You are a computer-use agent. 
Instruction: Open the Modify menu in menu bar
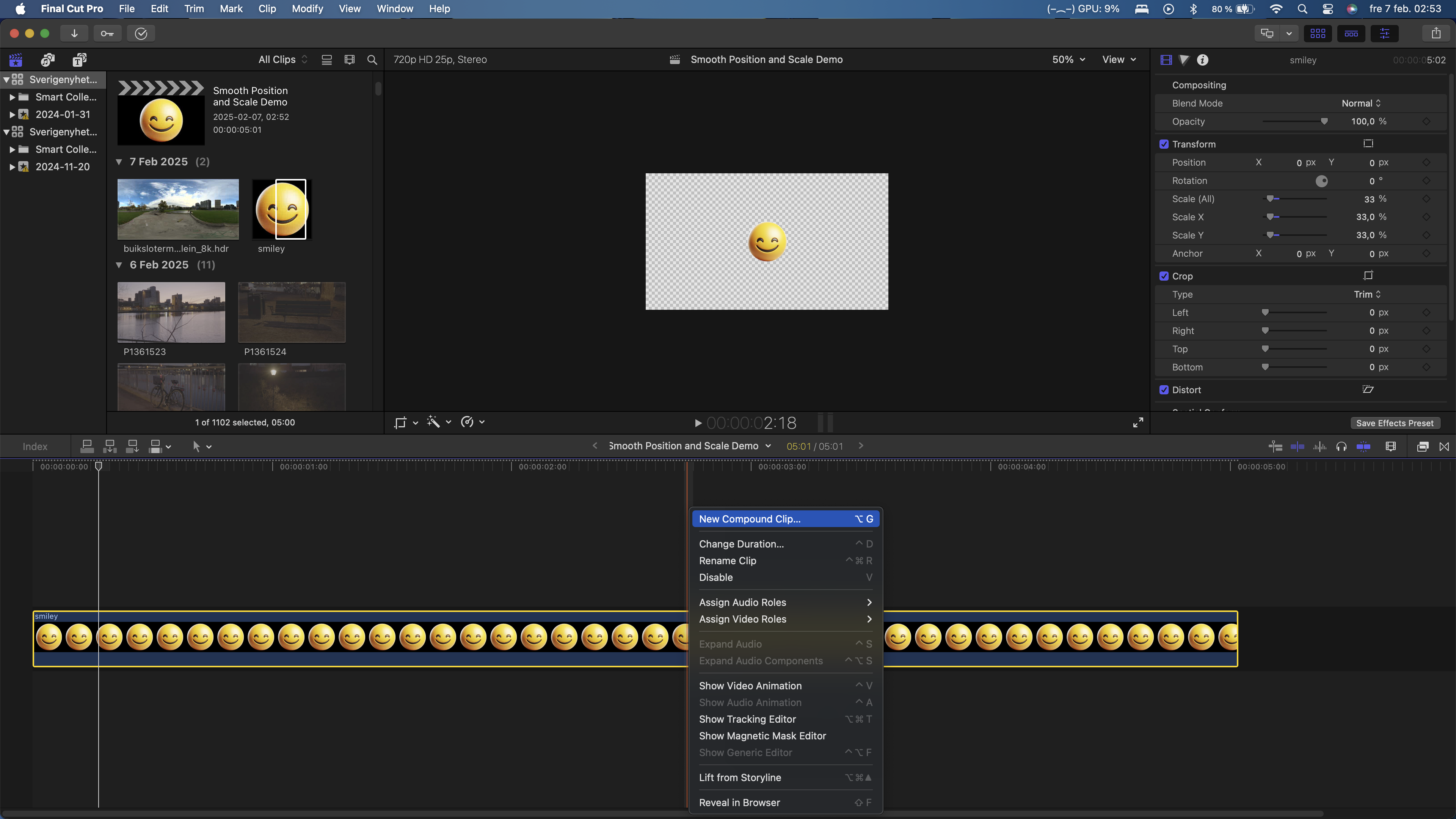click(307, 8)
